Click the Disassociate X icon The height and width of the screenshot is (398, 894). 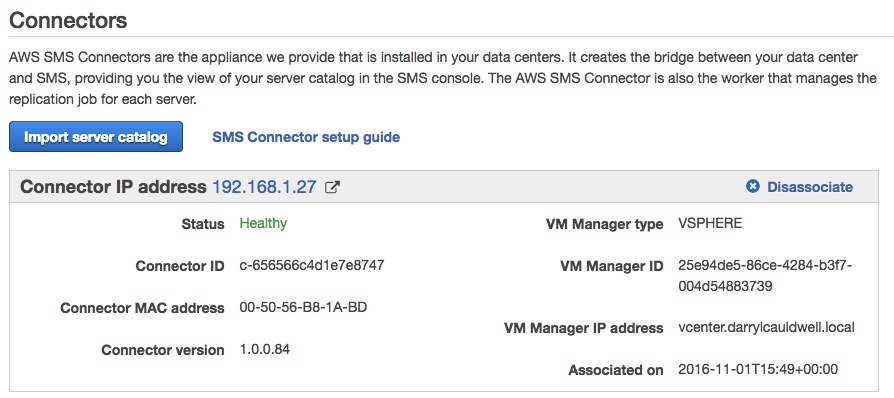[753, 186]
